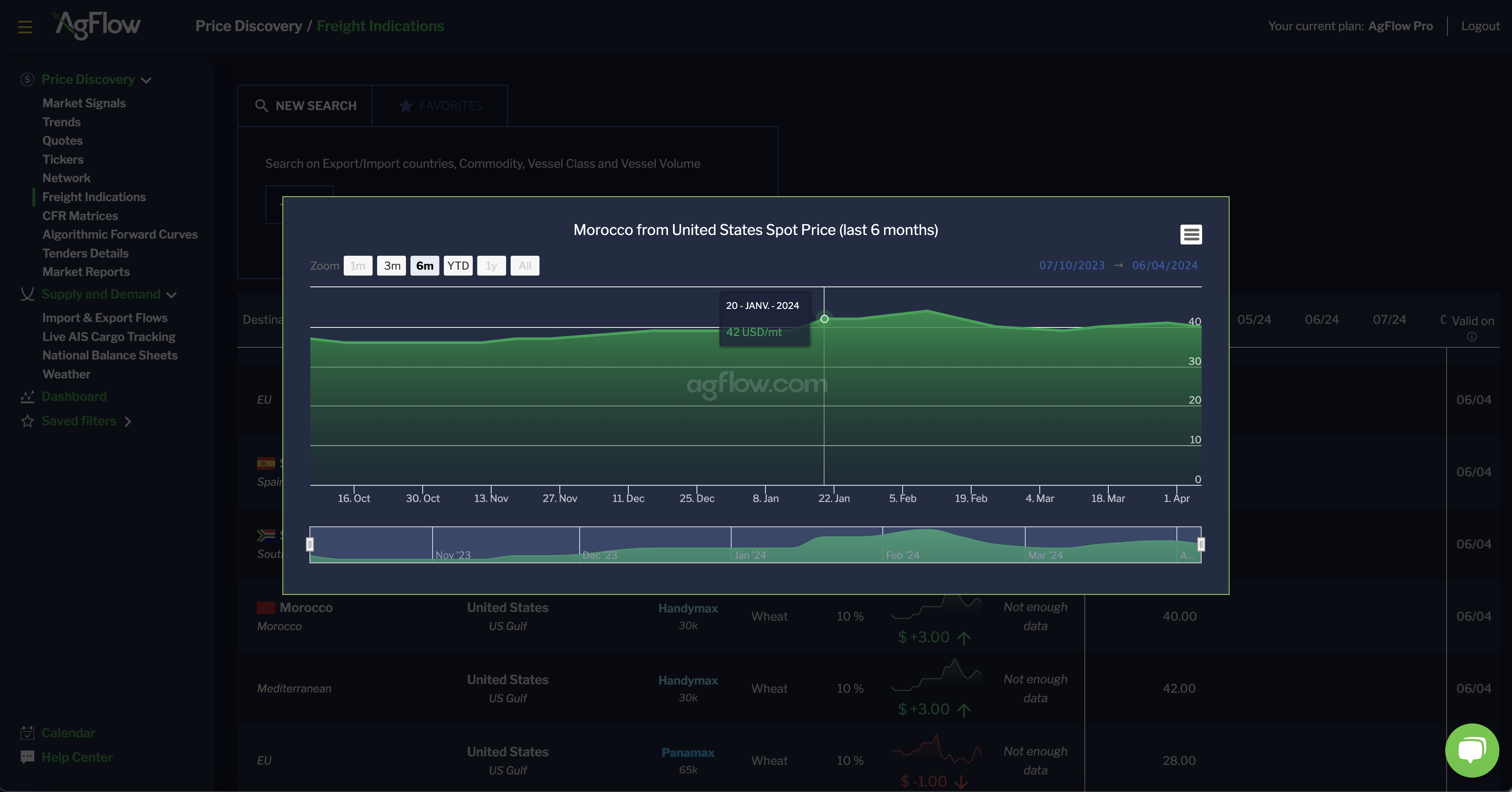
Task: Click the 42.00 price cell
Action: click(1179, 689)
